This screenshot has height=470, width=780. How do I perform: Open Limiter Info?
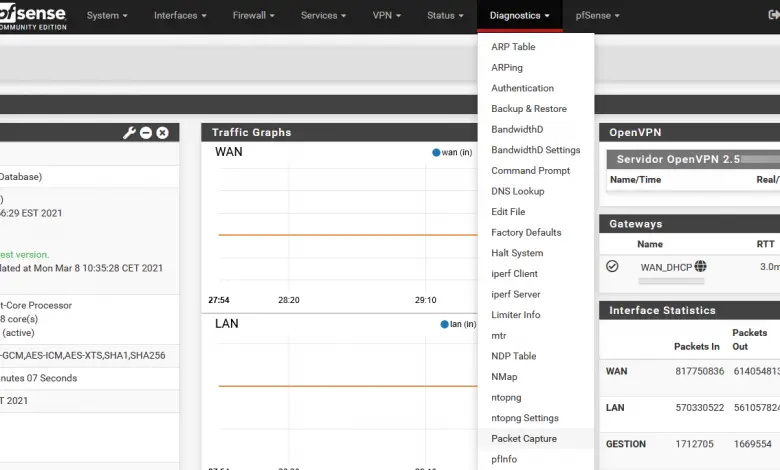click(536, 315)
